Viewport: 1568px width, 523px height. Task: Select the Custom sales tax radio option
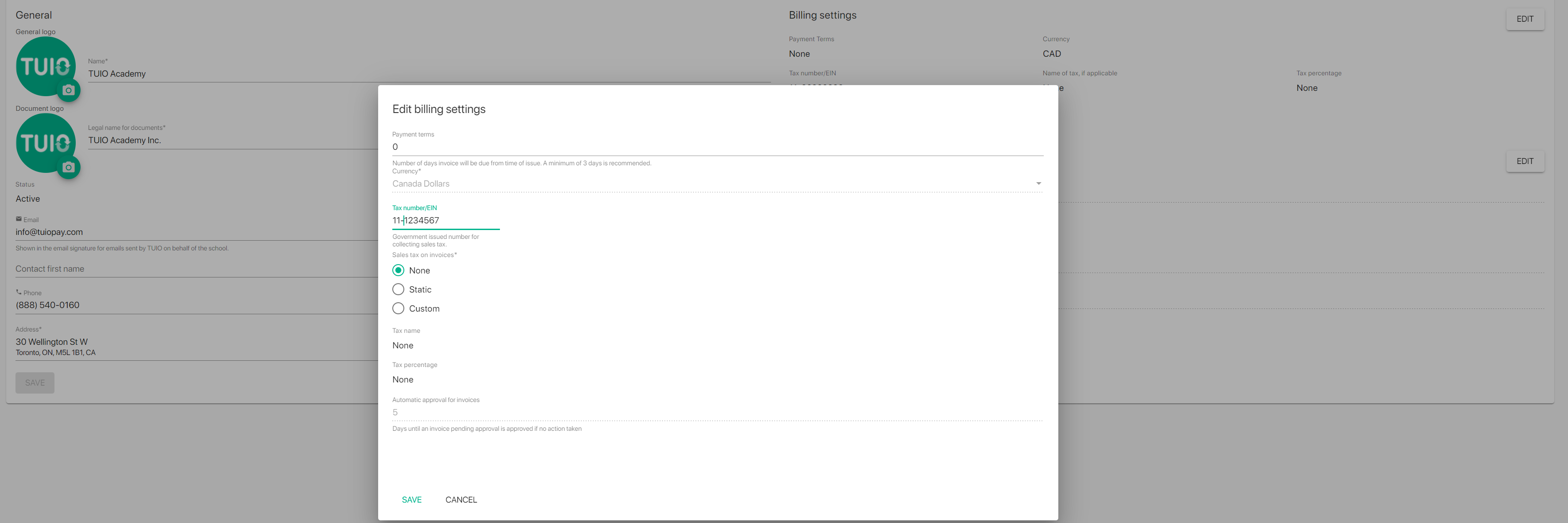pyautogui.click(x=398, y=308)
